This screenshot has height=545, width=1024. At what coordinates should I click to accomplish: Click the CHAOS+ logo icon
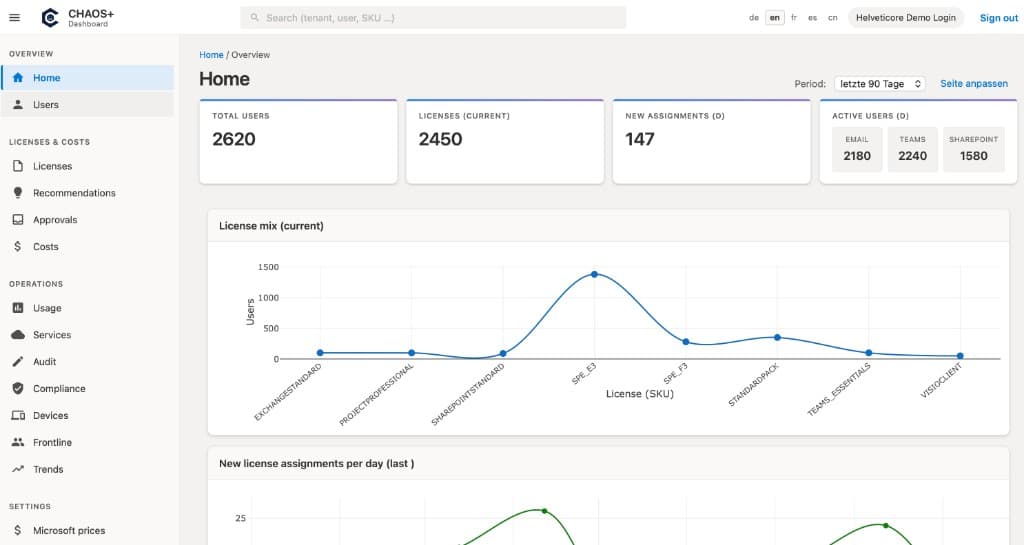coord(50,17)
